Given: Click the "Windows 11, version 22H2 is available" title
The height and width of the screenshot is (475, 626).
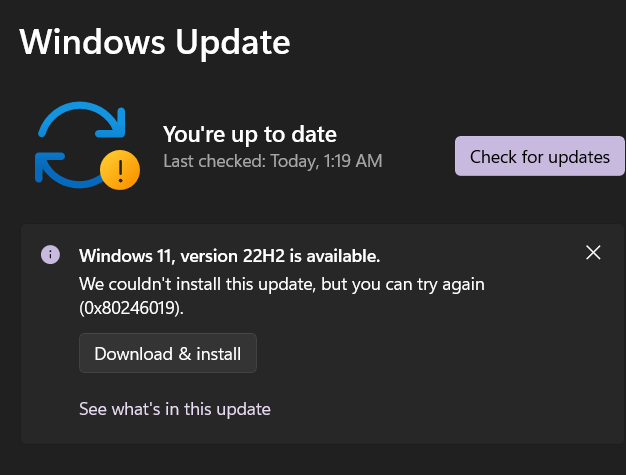Looking at the screenshot, I should [229, 255].
